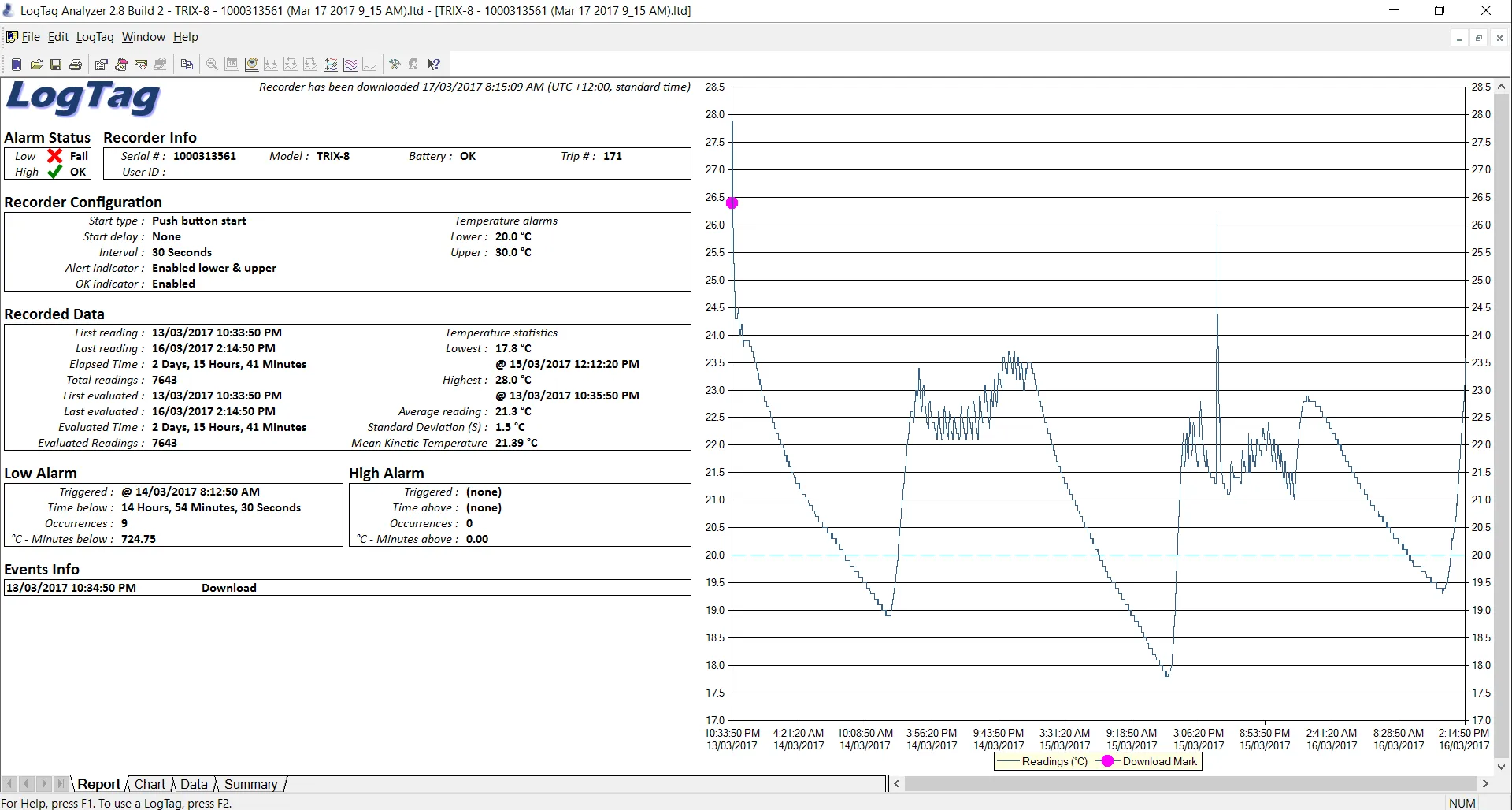The height and width of the screenshot is (810, 1512).
Task: Open the Help menu
Action: pyautogui.click(x=186, y=37)
